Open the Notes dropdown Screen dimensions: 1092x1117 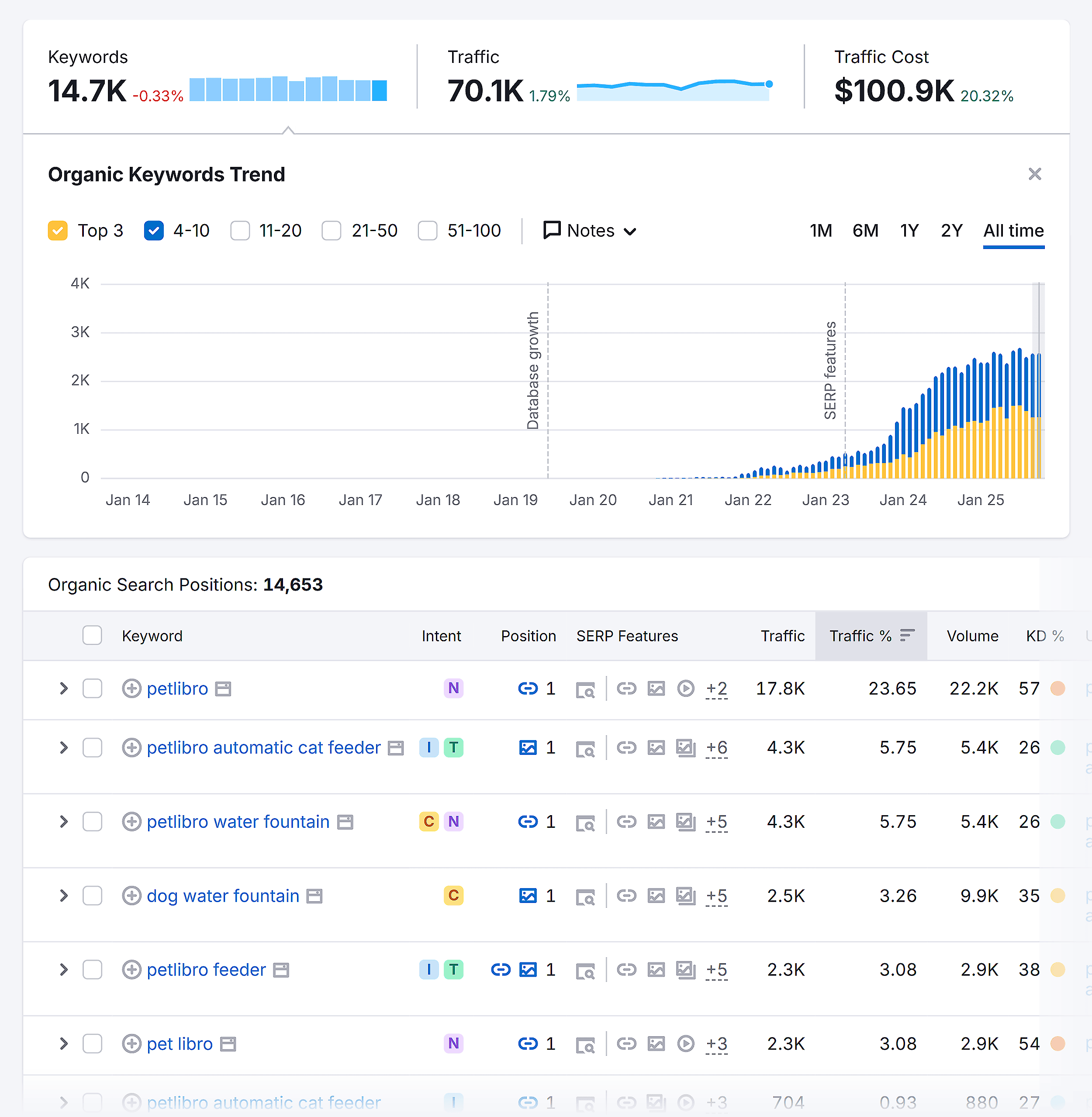(x=590, y=231)
